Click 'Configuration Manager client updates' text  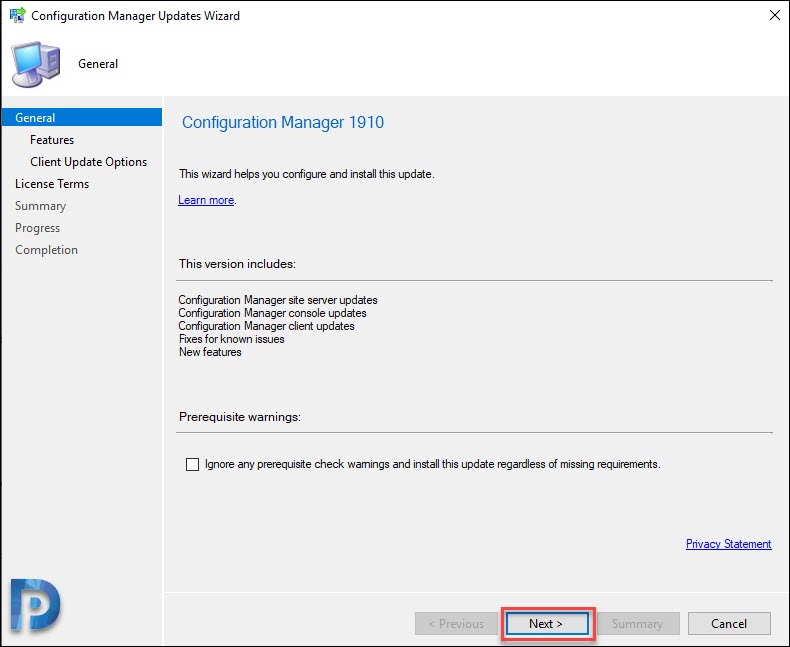click(266, 326)
